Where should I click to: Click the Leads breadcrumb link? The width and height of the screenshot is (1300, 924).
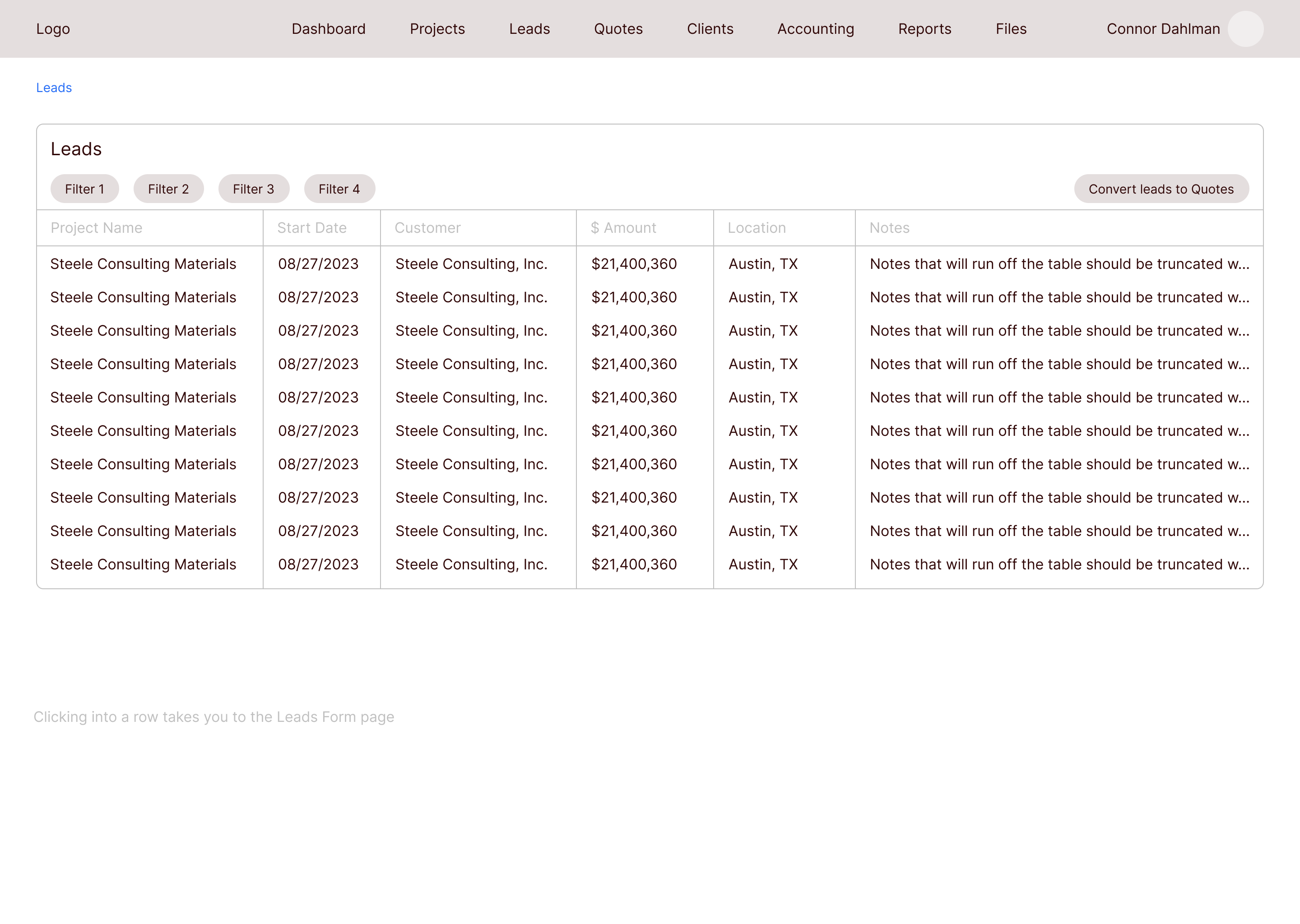pyautogui.click(x=54, y=88)
